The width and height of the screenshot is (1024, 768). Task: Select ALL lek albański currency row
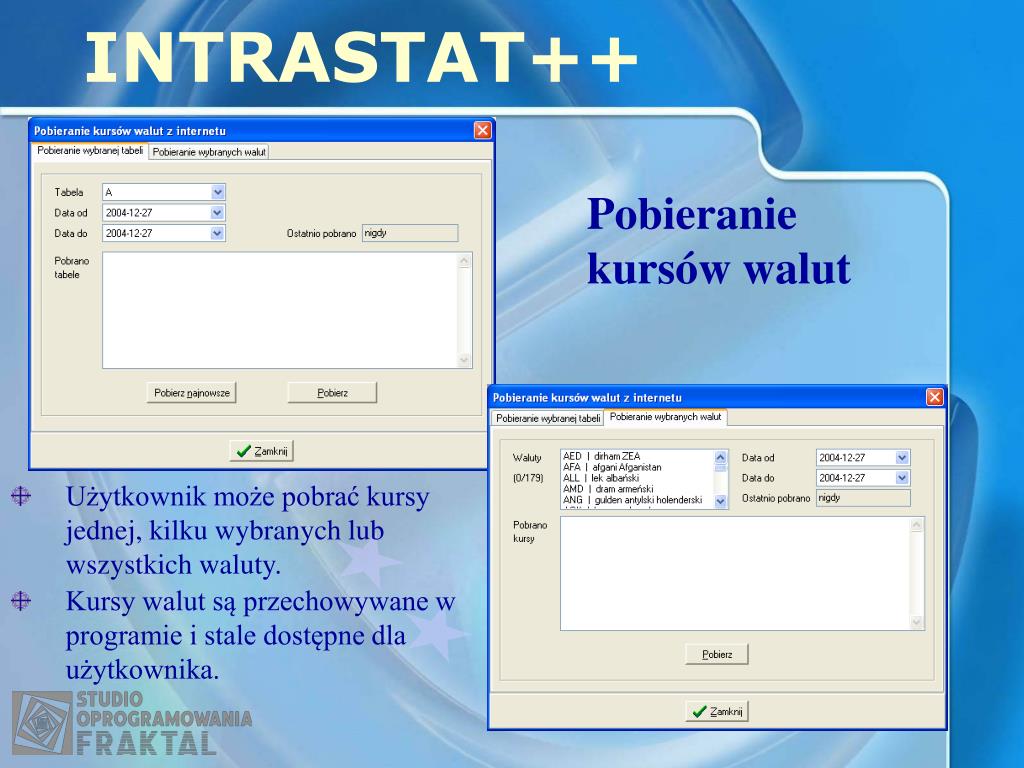637,478
